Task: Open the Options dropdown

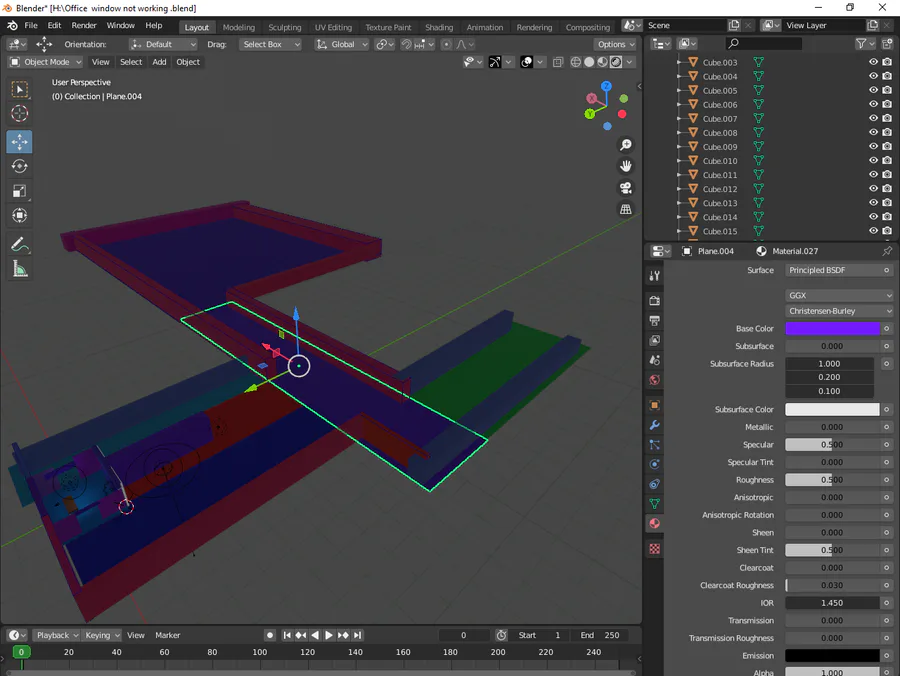Action: [x=615, y=44]
